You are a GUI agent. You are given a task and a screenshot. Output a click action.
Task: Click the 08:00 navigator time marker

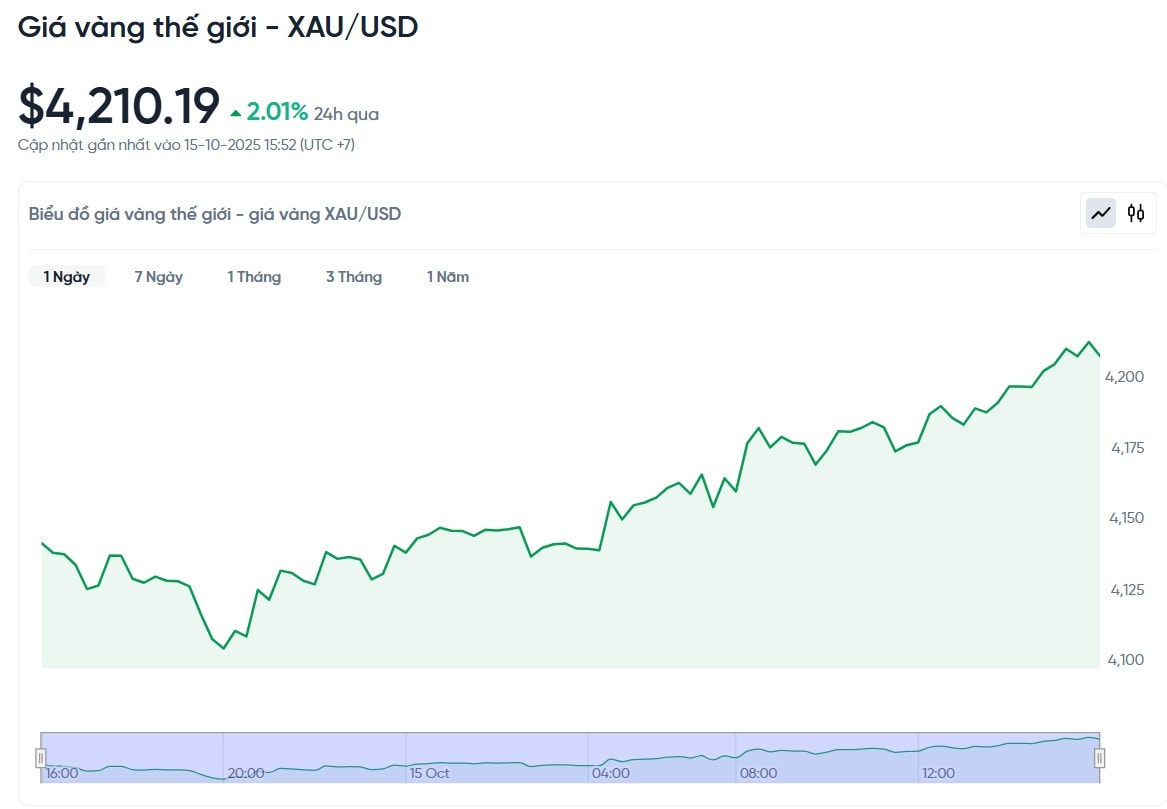758,773
